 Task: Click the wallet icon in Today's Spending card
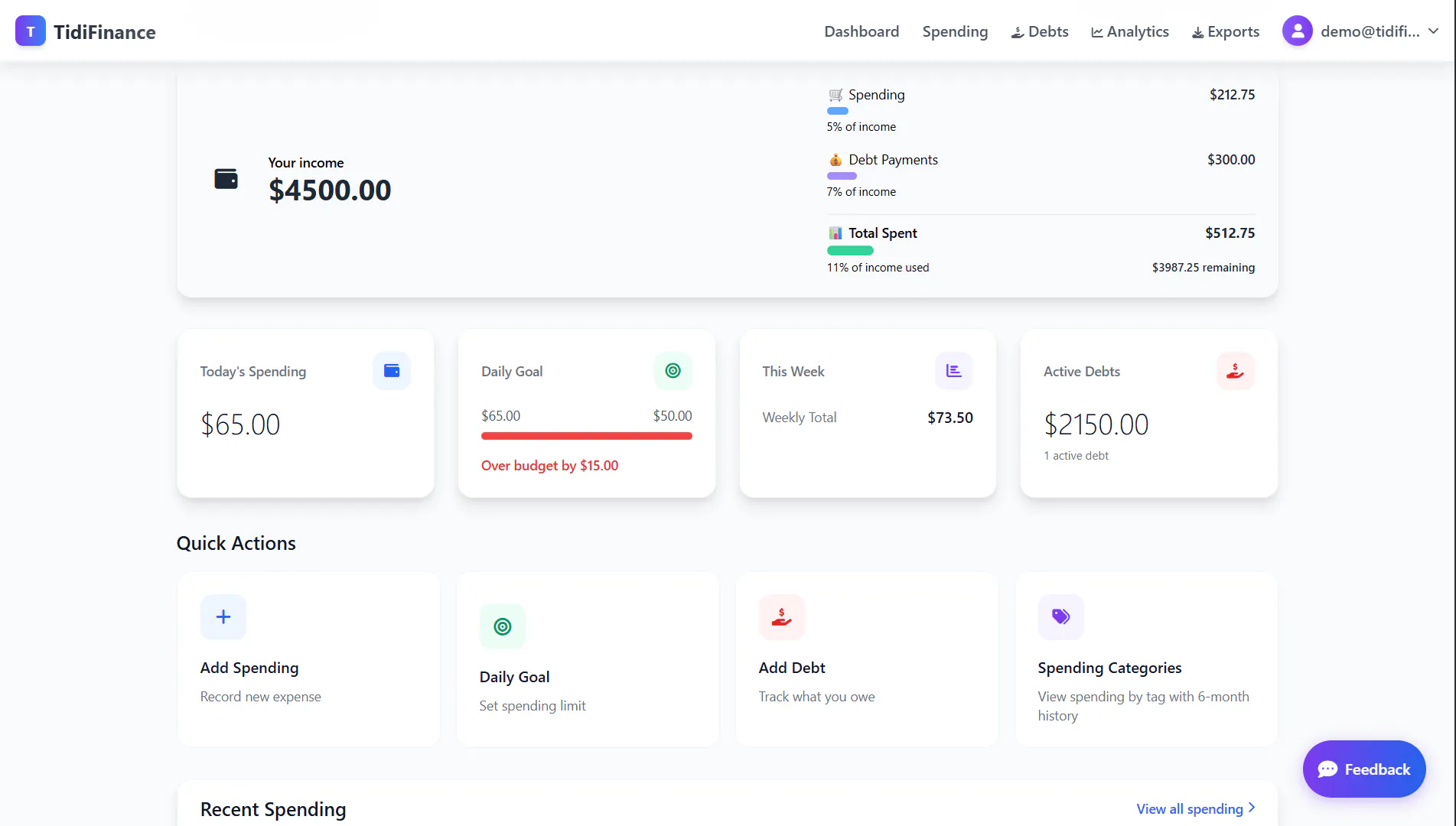pos(392,371)
